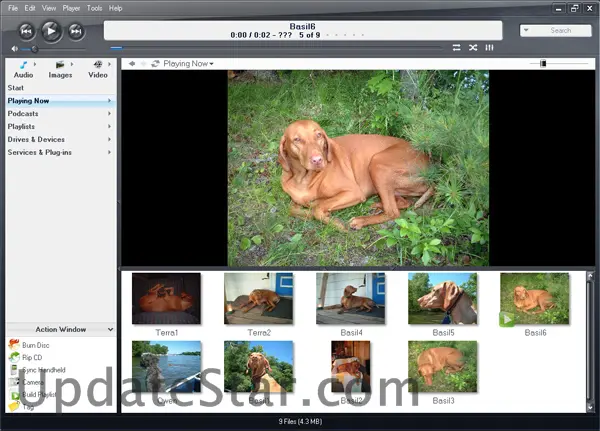
Task: Toggle shuffle playback mode
Action: [473, 47]
